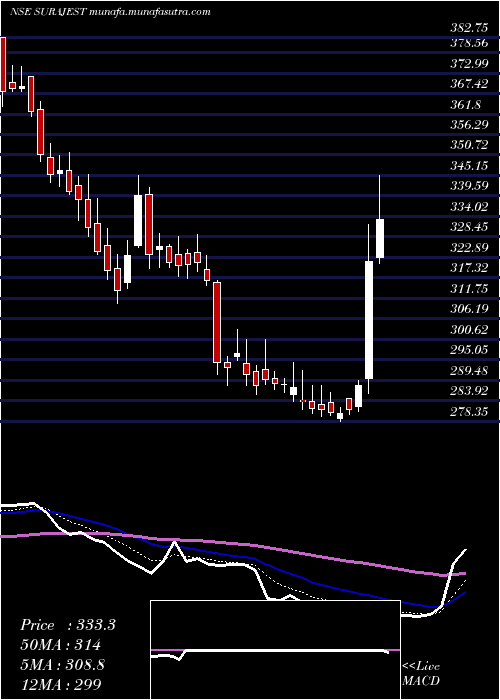The height and width of the screenshot is (700, 500).
Task: Click the 378.56 price axis label
Action: [469, 43]
